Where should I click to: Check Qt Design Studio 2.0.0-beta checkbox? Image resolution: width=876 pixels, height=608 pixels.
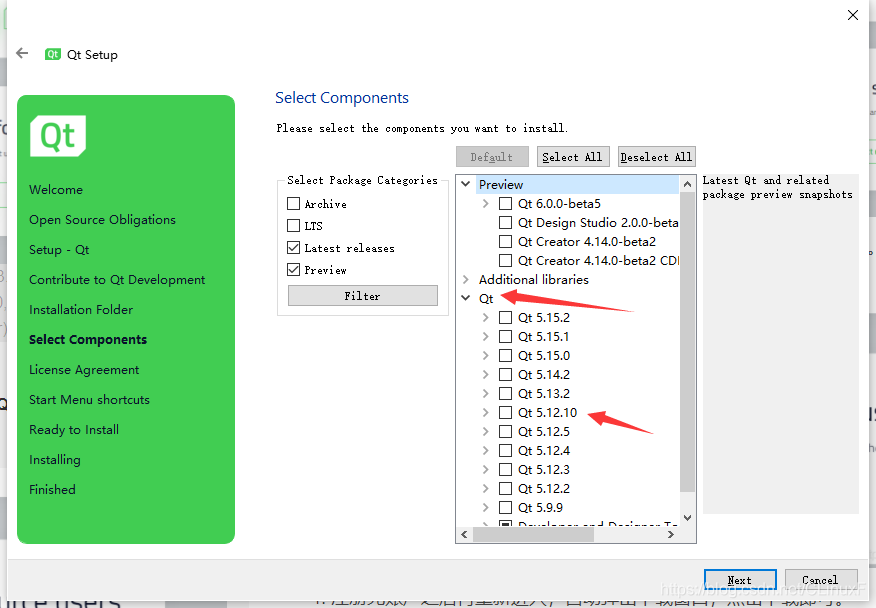coord(505,222)
